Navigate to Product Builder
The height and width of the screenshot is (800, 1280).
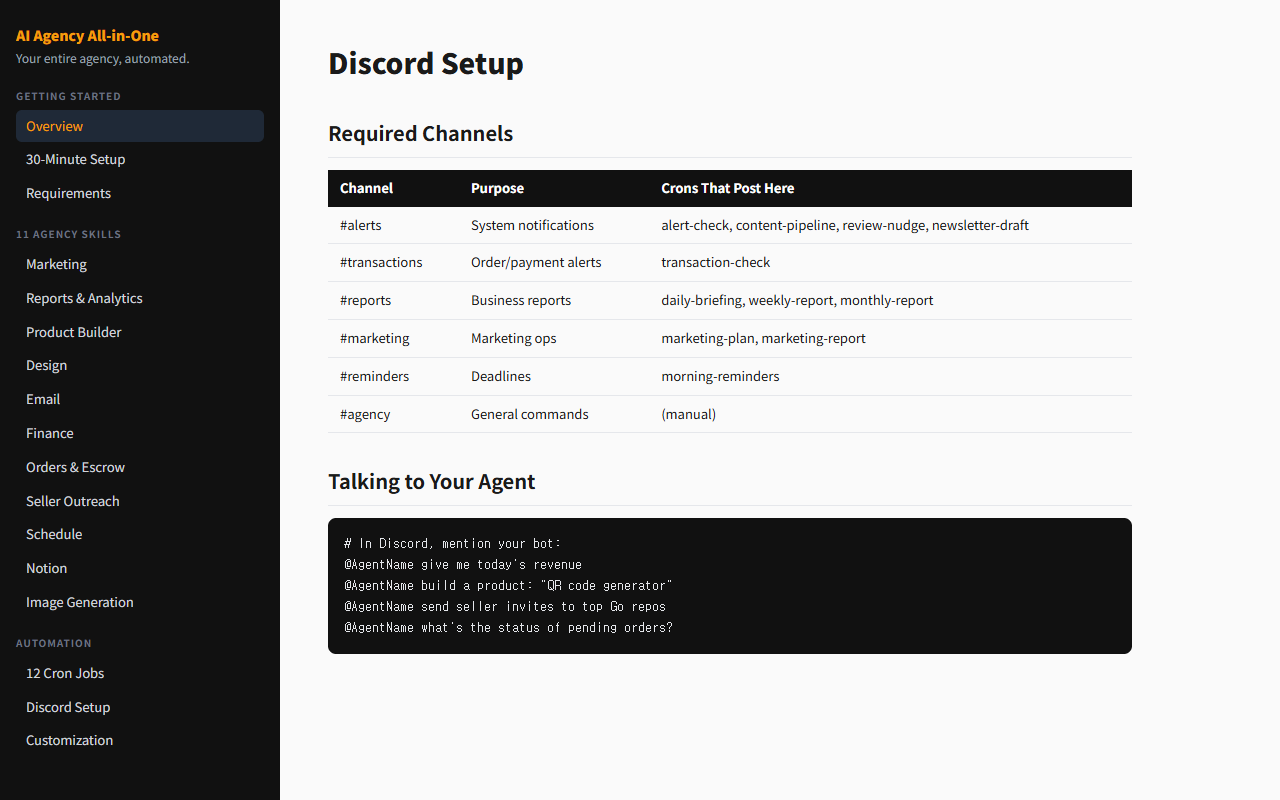(x=74, y=332)
